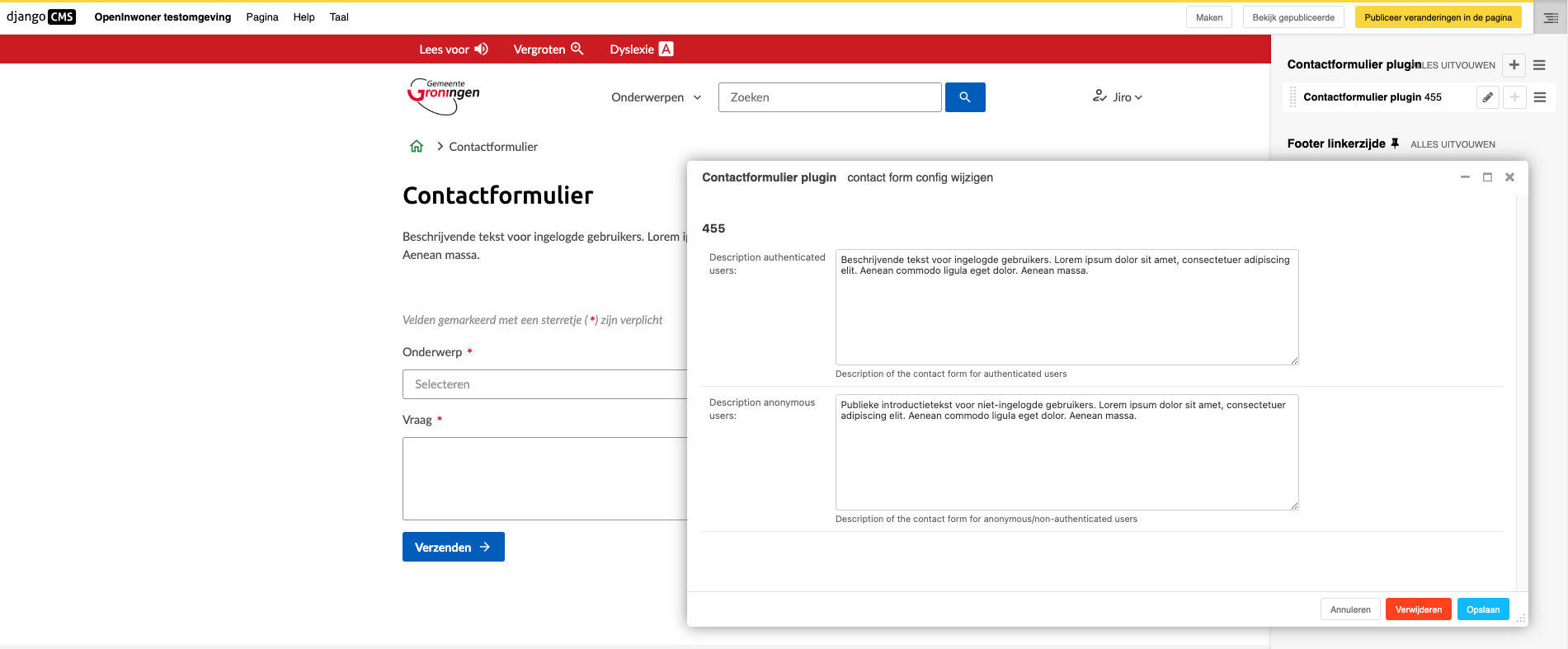Click the Verwijderen button
This screenshot has width=1568, height=649.
point(1418,609)
